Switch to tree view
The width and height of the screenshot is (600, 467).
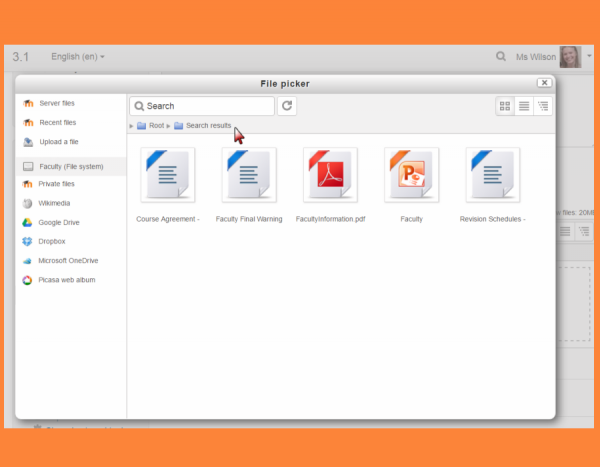coord(543,106)
